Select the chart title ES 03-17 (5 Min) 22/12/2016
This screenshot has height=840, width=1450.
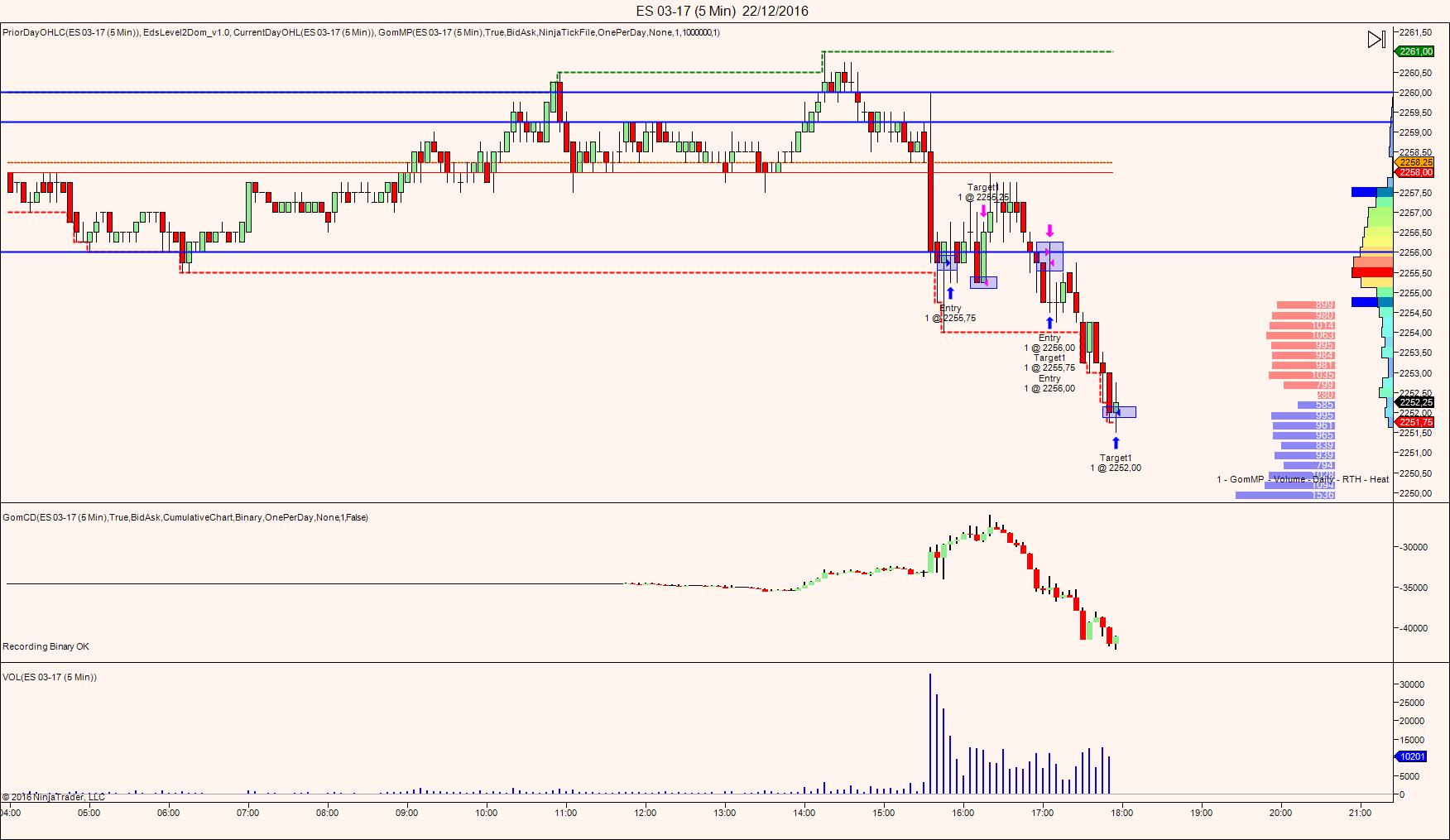[723, 11]
